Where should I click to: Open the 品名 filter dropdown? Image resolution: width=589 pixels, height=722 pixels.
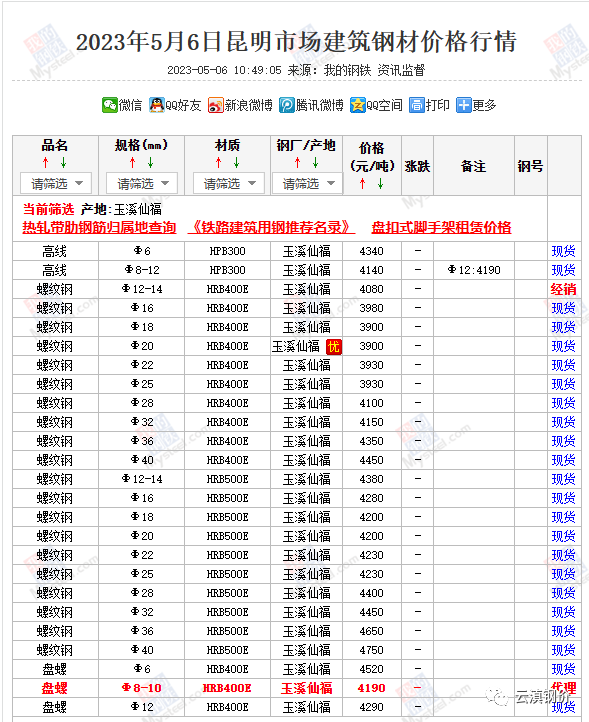[x=56, y=183]
